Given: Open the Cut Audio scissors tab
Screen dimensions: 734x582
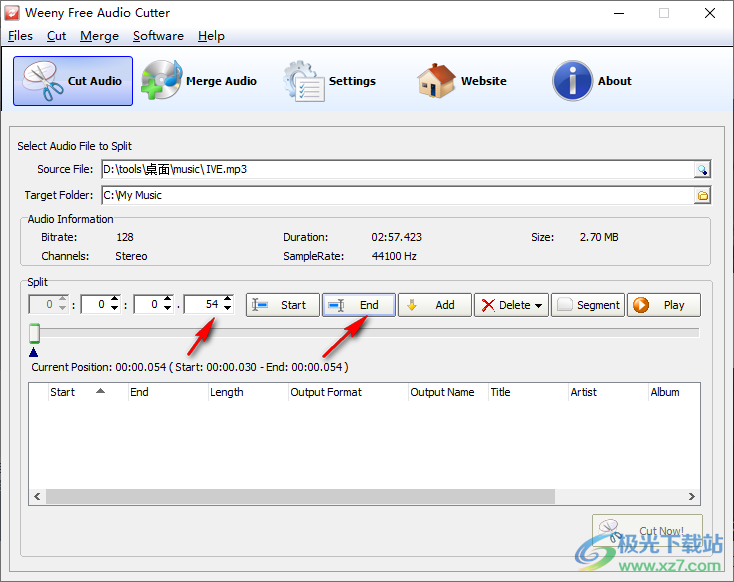Looking at the screenshot, I should click(x=73, y=81).
